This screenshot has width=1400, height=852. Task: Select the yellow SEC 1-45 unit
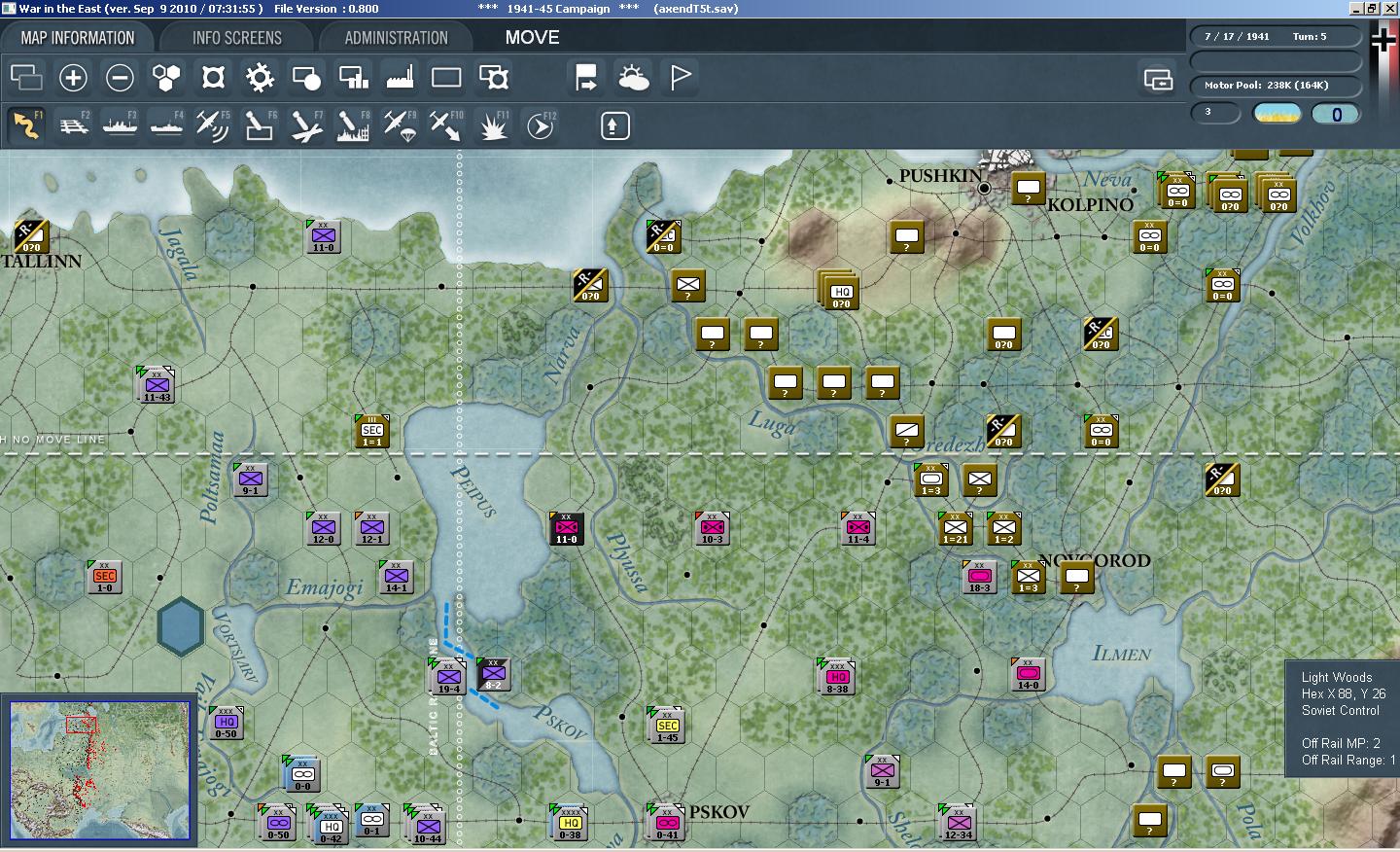click(x=667, y=726)
